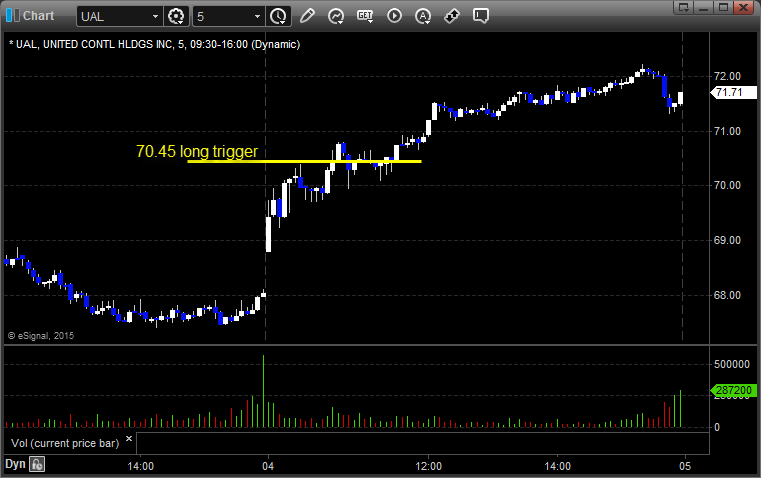
Task: Click the Dyn scaling label
Action: click(15, 464)
